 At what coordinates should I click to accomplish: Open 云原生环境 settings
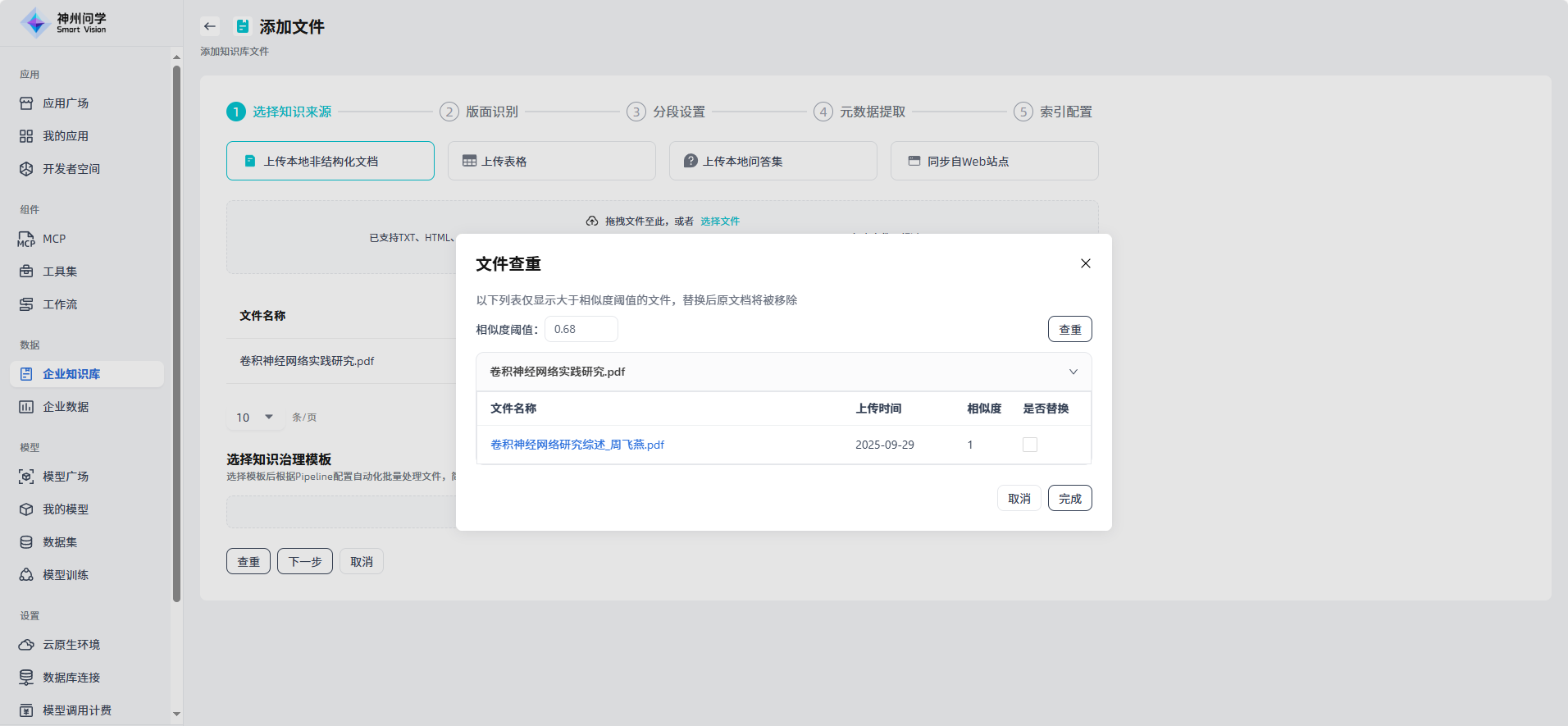[71, 645]
